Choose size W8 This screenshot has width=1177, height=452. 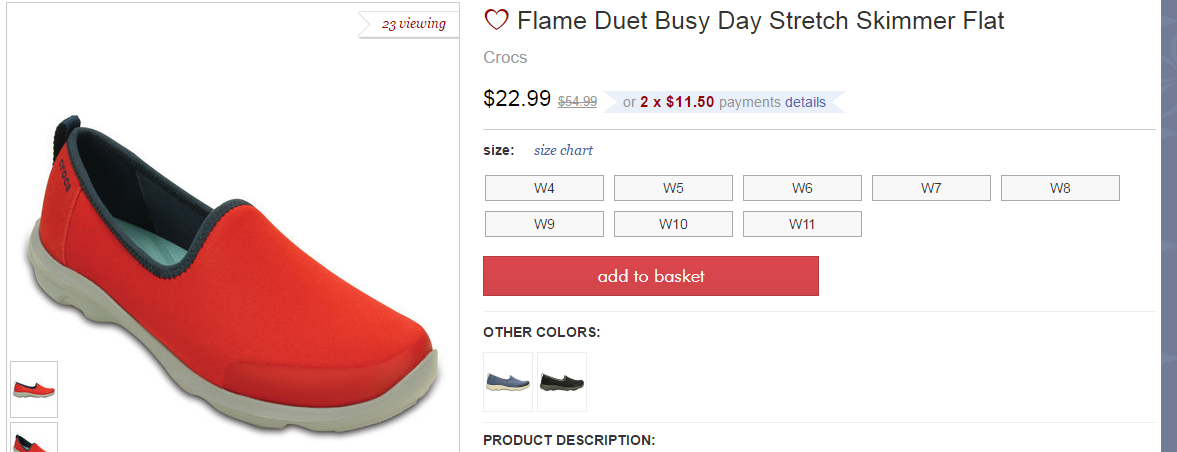tap(1060, 188)
